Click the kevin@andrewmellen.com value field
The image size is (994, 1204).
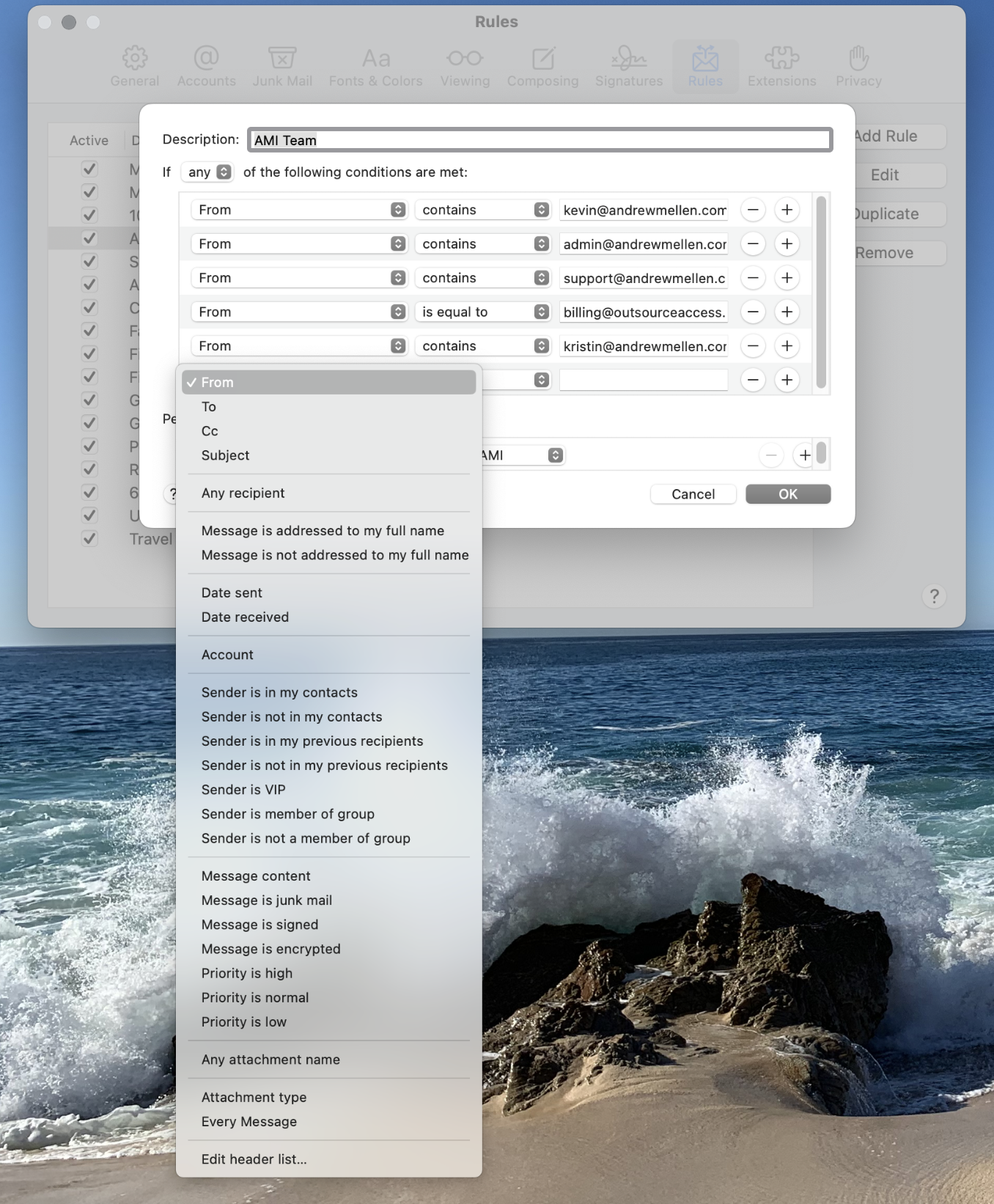click(x=644, y=210)
